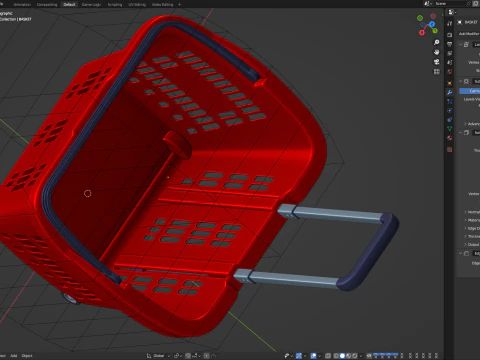This screenshot has height=360, width=480.
Task: Open the Object menu in viewport header
Action: [27, 356]
